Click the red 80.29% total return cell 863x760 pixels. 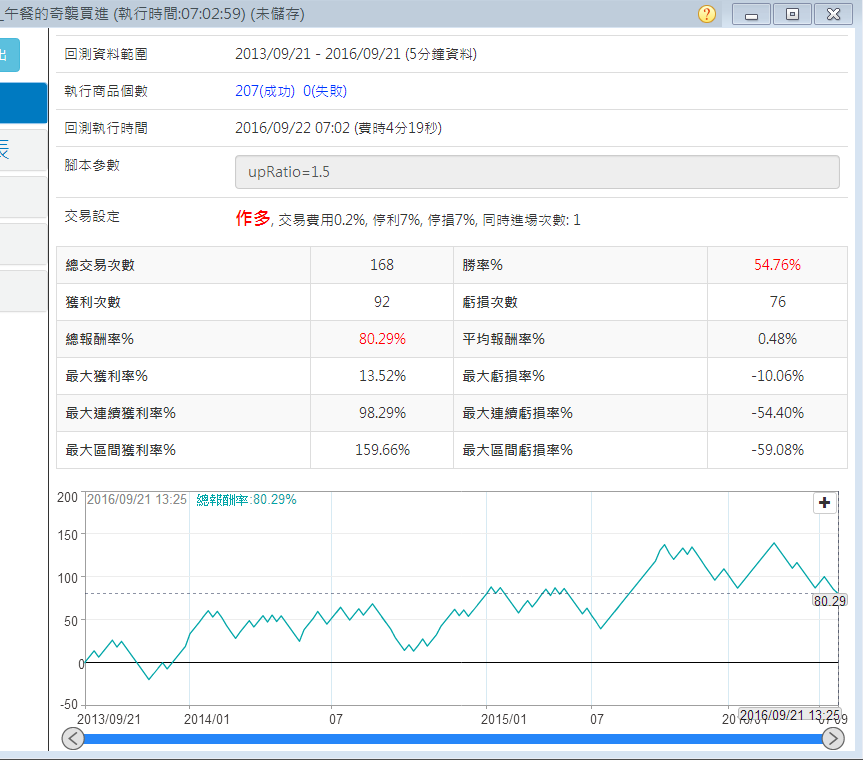coord(381,339)
